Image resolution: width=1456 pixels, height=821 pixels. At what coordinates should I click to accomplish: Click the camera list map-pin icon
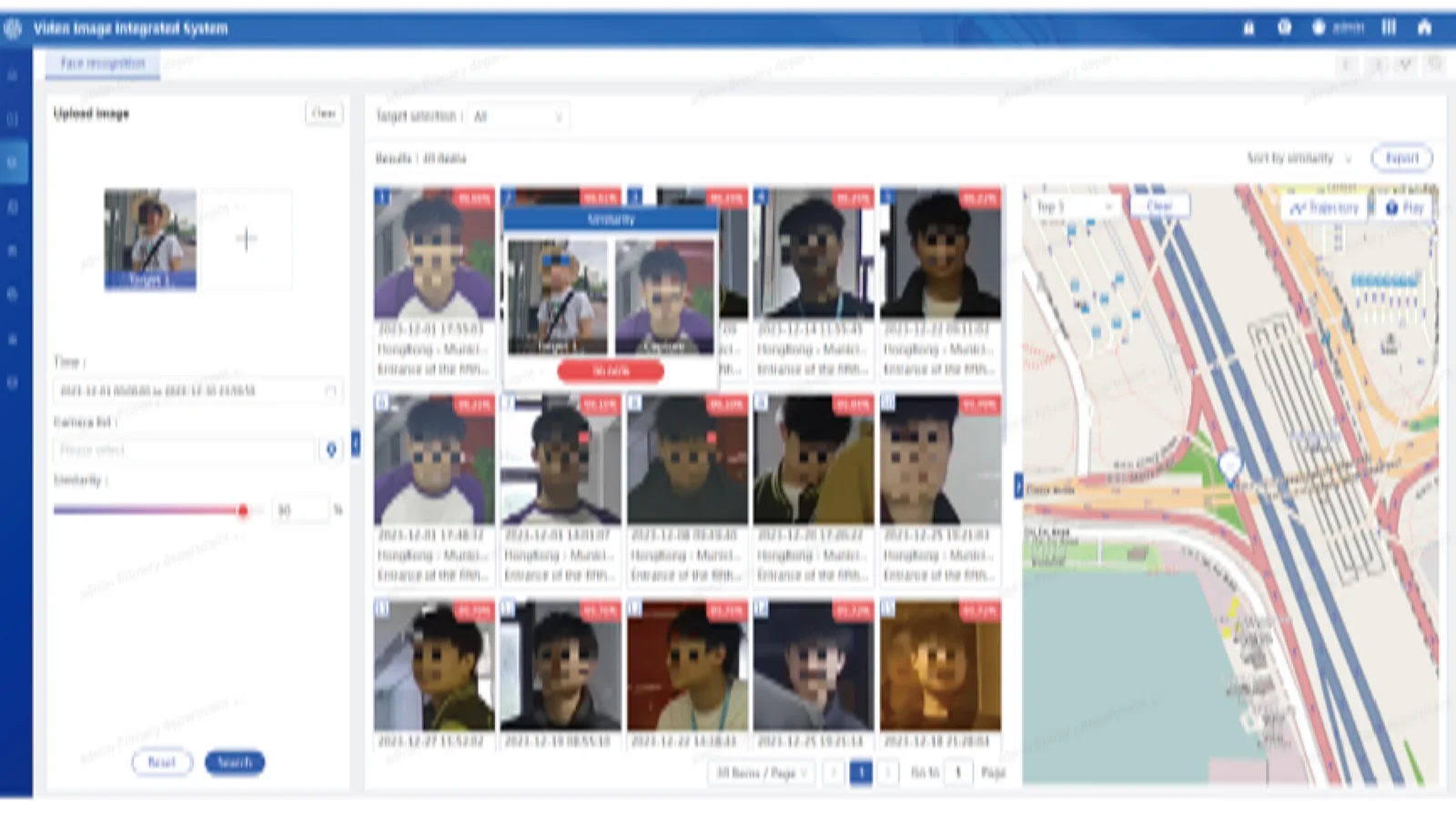[331, 450]
